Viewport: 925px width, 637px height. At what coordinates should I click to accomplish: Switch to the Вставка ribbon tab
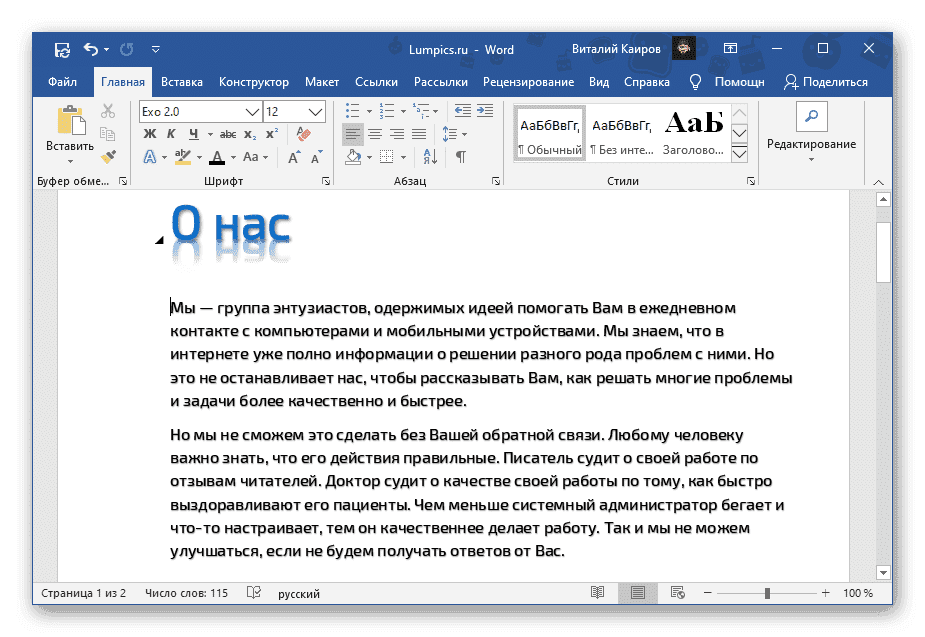tap(180, 82)
